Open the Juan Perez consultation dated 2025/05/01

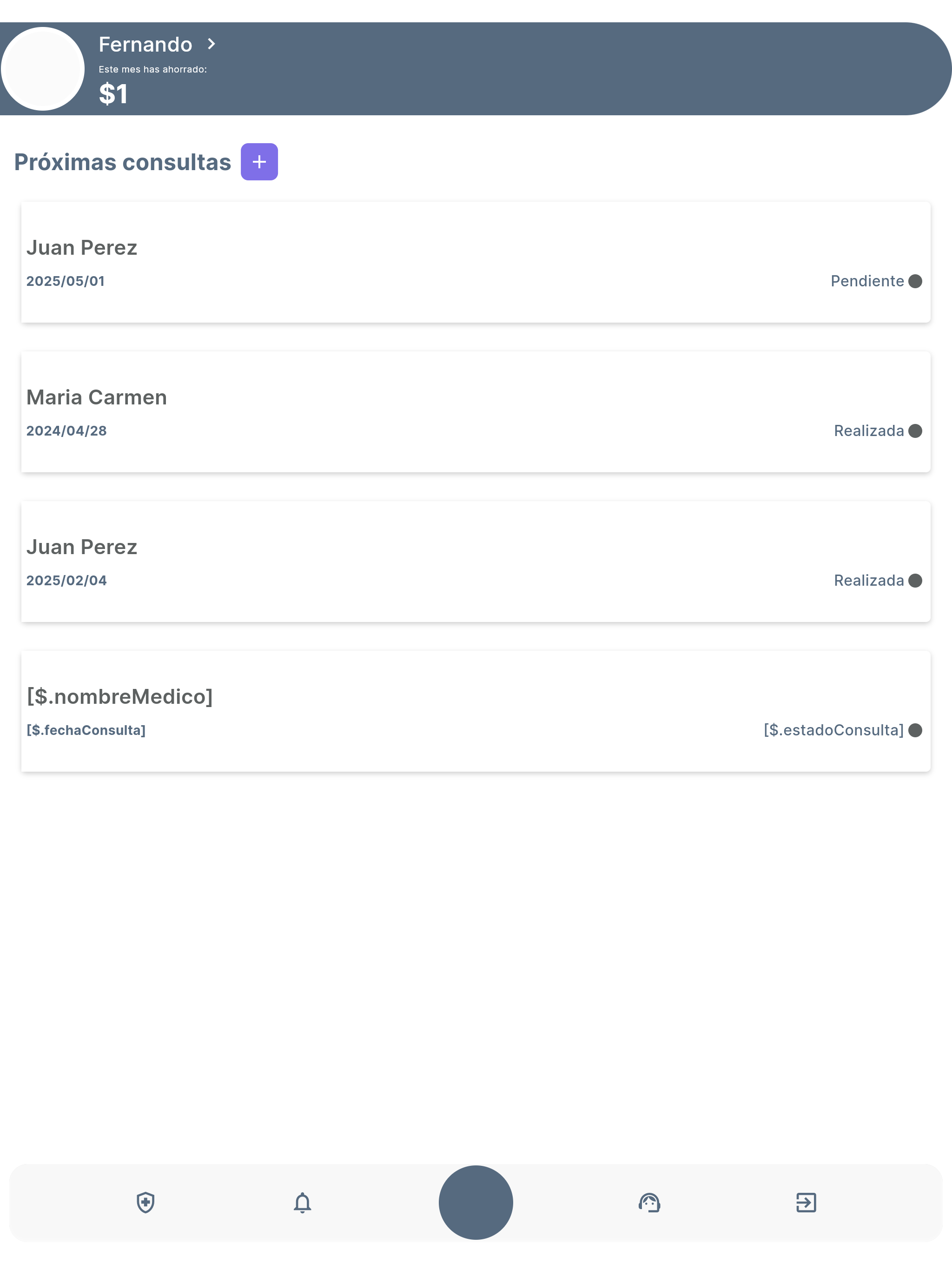tap(476, 262)
